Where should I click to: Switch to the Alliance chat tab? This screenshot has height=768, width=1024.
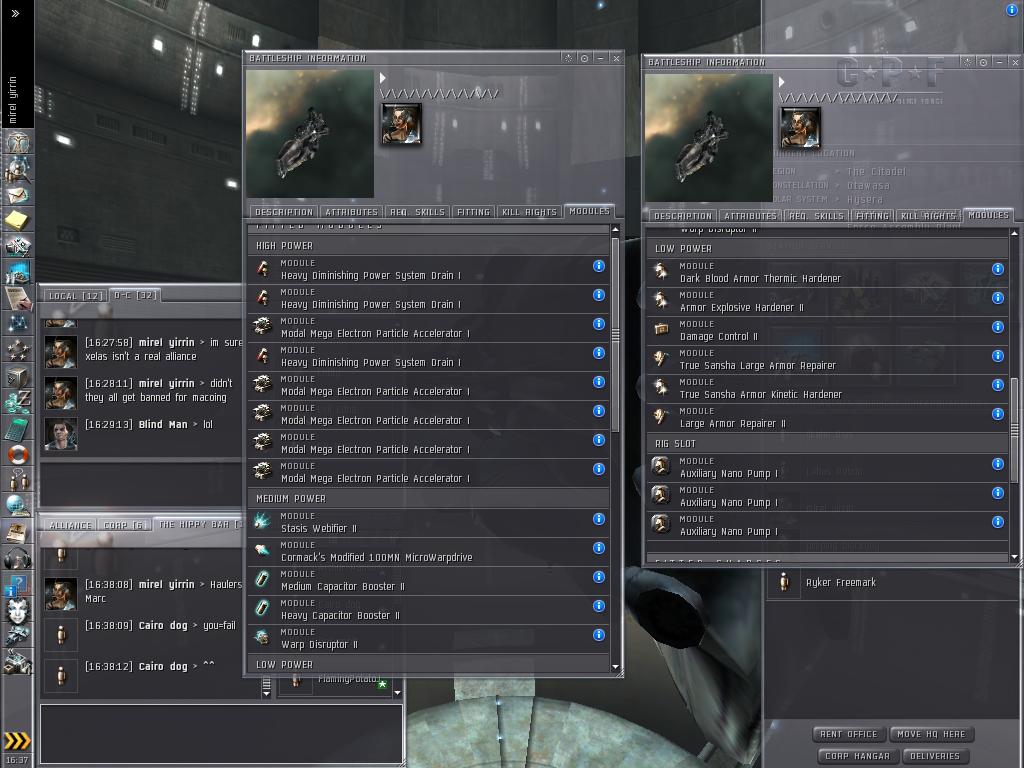(71, 525)
